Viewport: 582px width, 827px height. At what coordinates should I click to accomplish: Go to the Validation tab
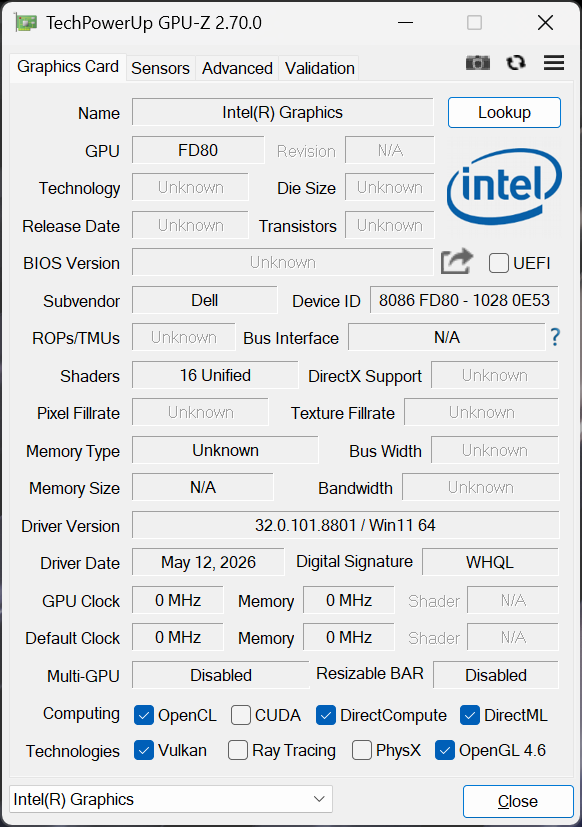click(319, 68)
